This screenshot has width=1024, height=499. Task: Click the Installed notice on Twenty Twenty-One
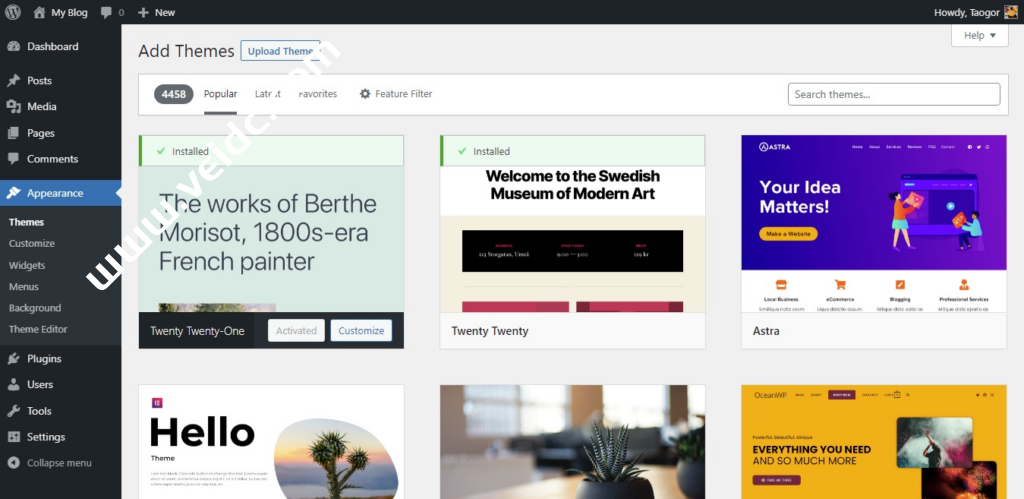pyautogui.click(x=271, y=151)
